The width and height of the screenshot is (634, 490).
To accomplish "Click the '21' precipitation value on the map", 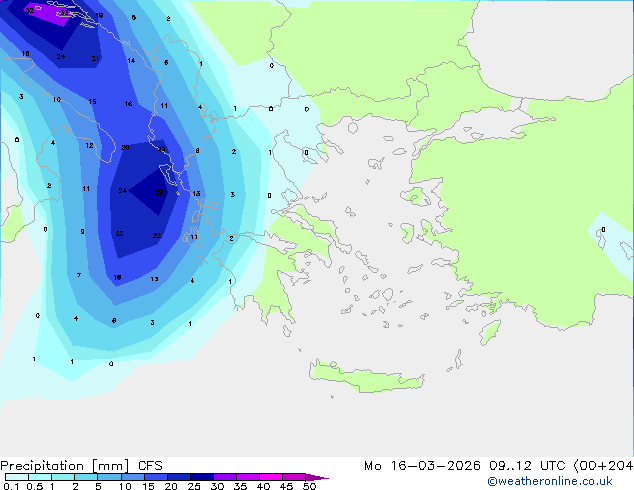I will [x=95, y=59].
